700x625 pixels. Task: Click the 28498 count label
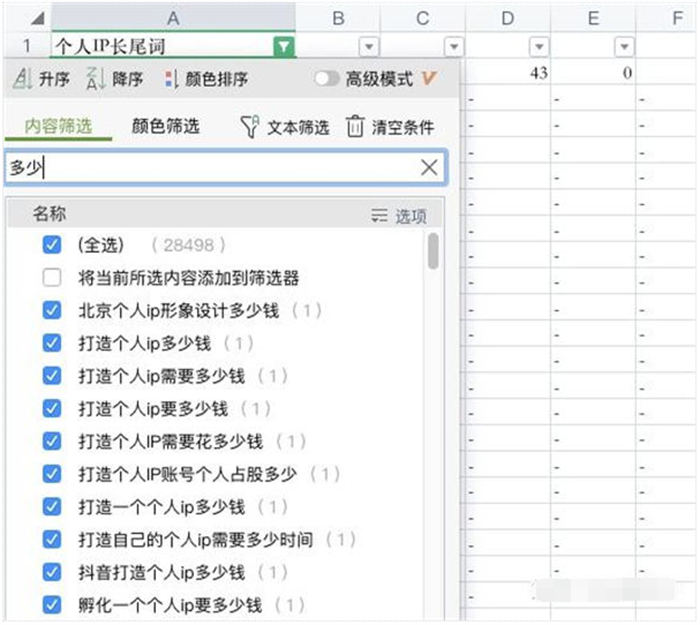pos(188,245)
